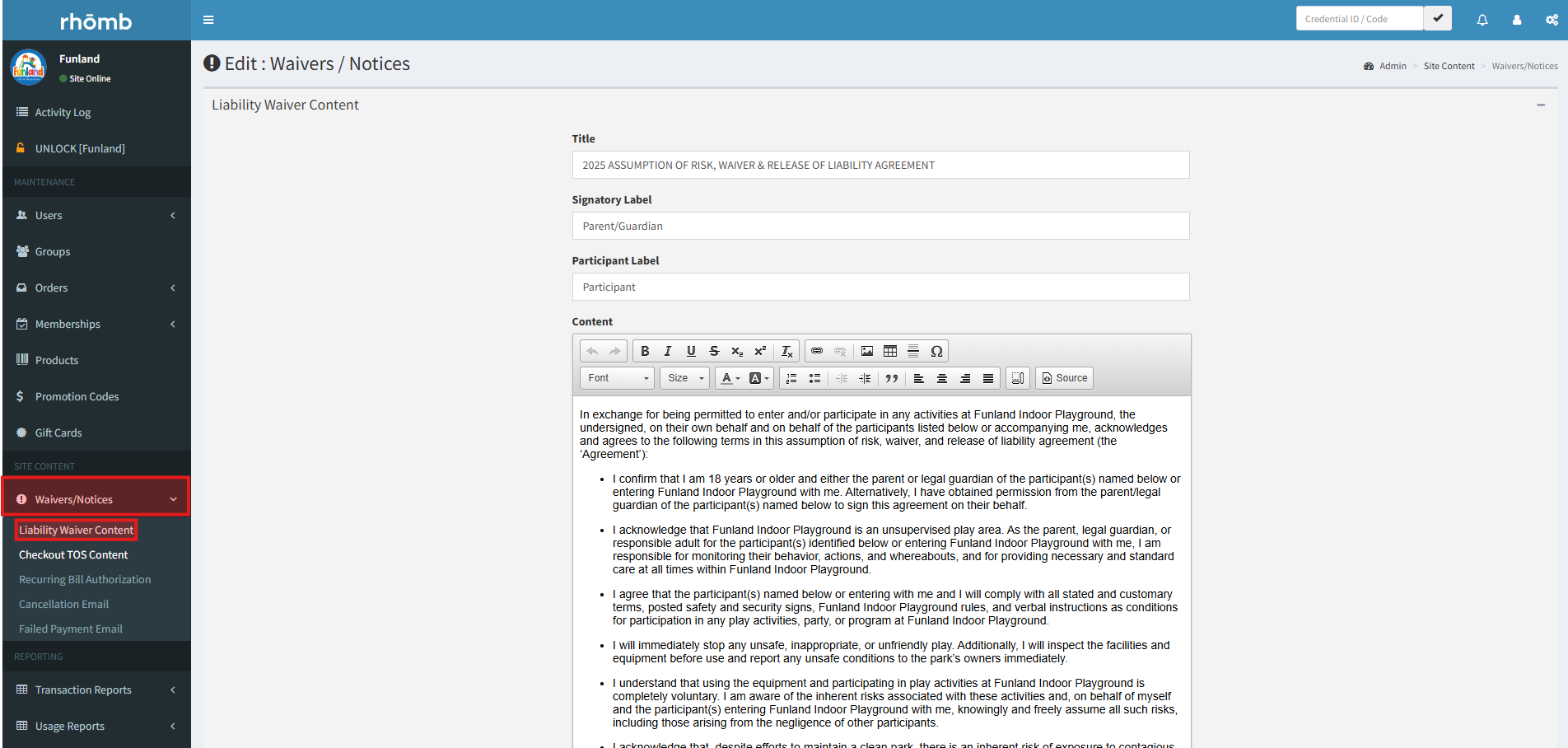Expand the Users menu
1568x748 pixels.
pos(97,215)
